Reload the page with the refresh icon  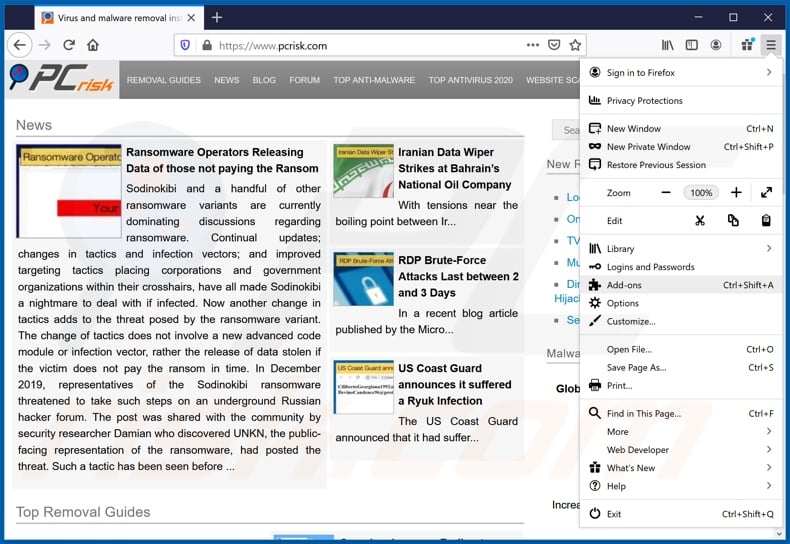click(69, 45)
